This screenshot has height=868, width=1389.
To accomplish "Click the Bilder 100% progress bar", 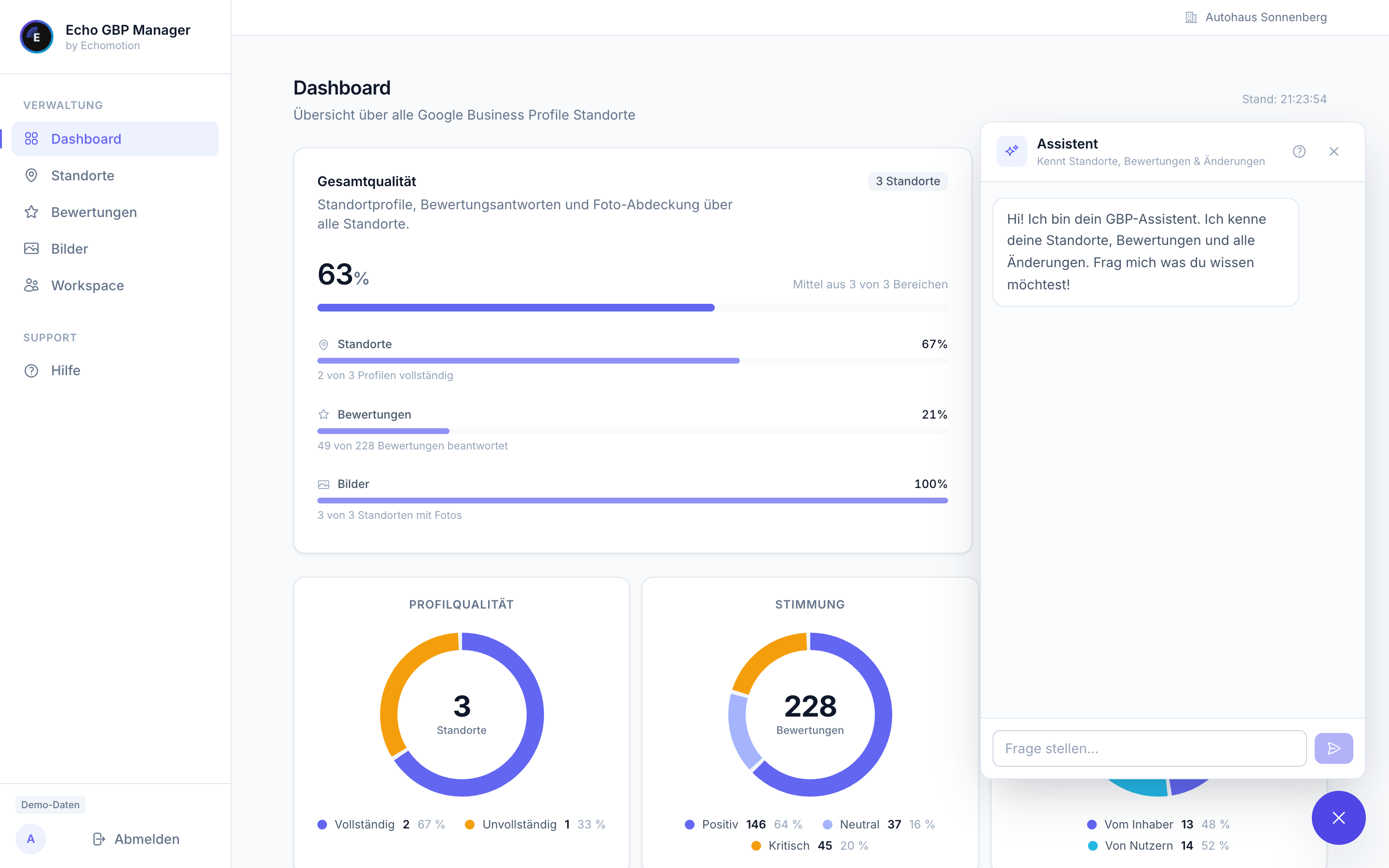I will 632,501.
